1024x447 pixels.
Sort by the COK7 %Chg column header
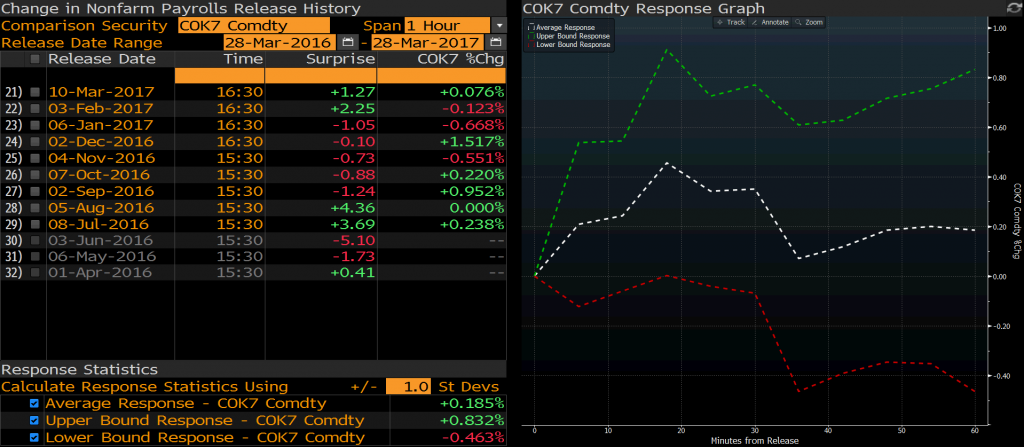(461, 59)
